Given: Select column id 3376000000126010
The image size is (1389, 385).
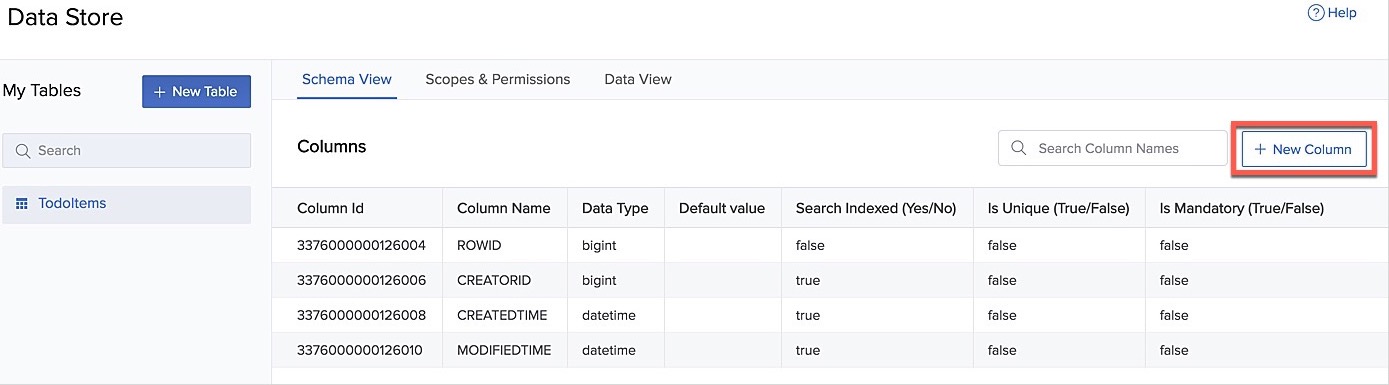Looking at the screenshot, I should pyautogui.click(x=361, y=350).
